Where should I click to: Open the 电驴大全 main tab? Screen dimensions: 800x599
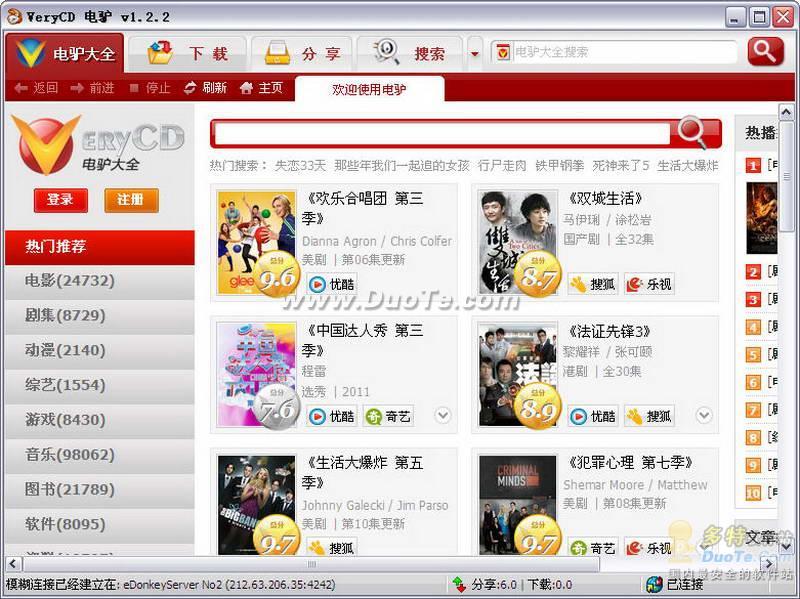click(65, 53)
